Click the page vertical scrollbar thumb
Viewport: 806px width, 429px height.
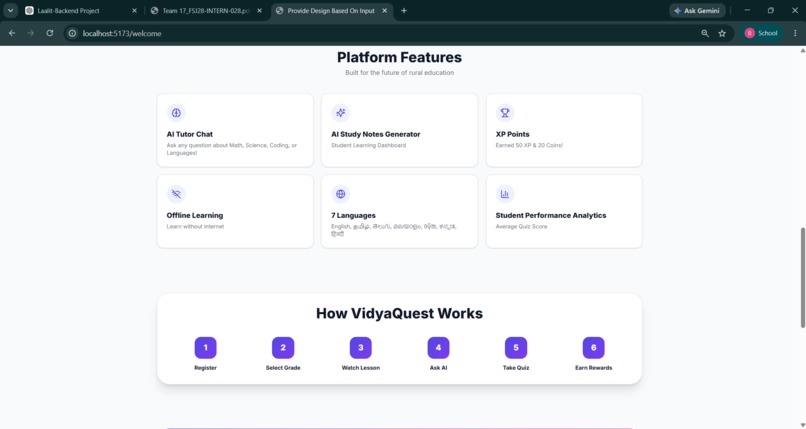802,277
